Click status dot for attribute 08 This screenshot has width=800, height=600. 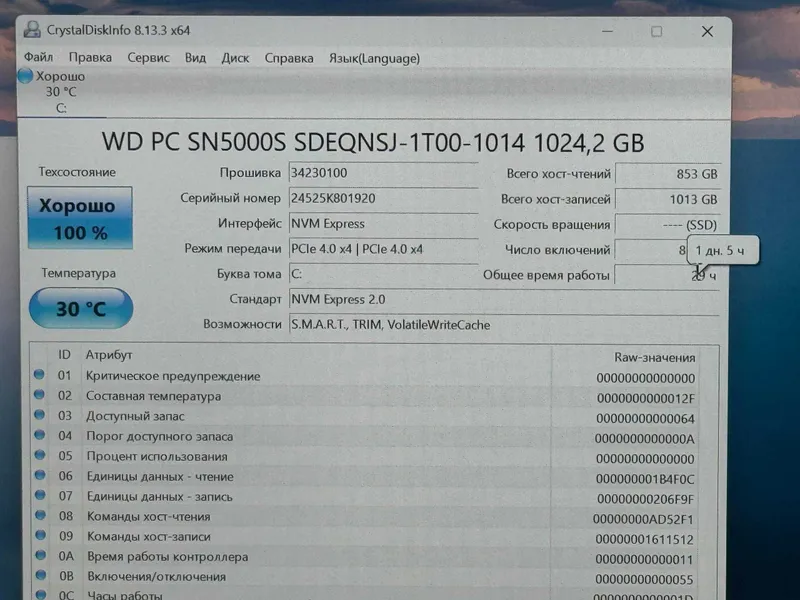click(x=40, y=515)
